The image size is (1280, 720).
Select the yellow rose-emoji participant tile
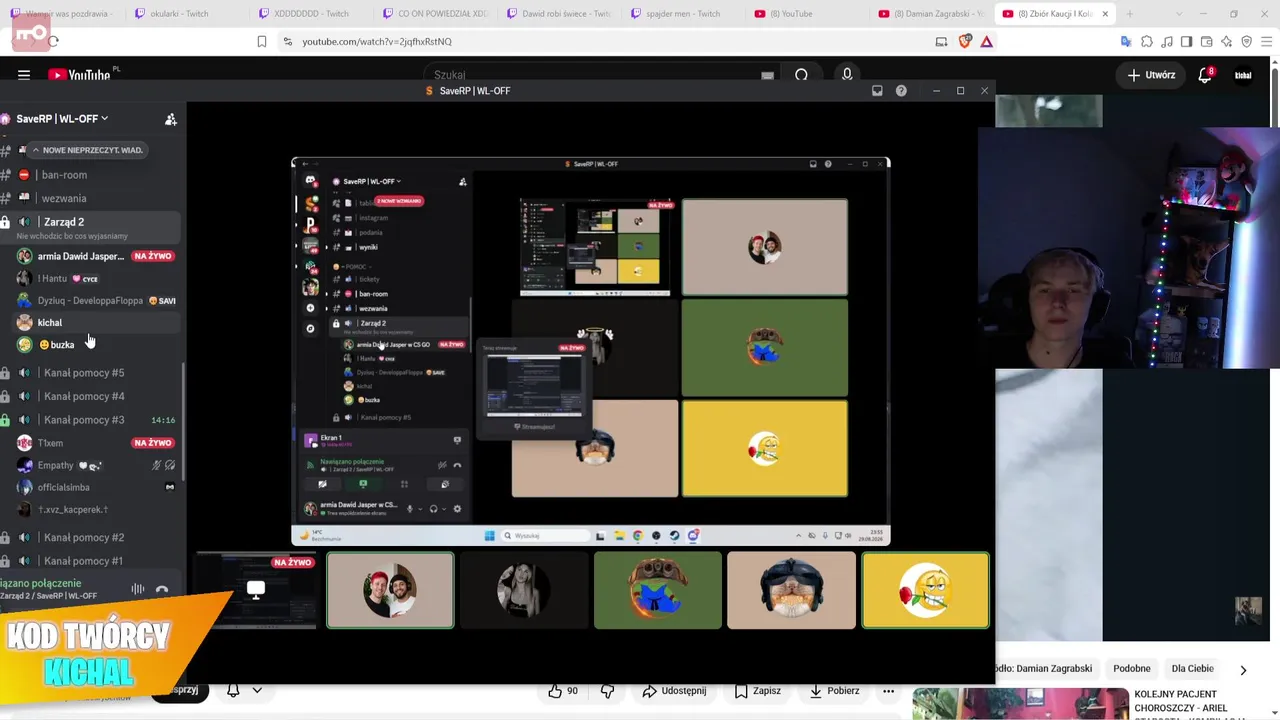pyautogui.click(x=925, y=590)
